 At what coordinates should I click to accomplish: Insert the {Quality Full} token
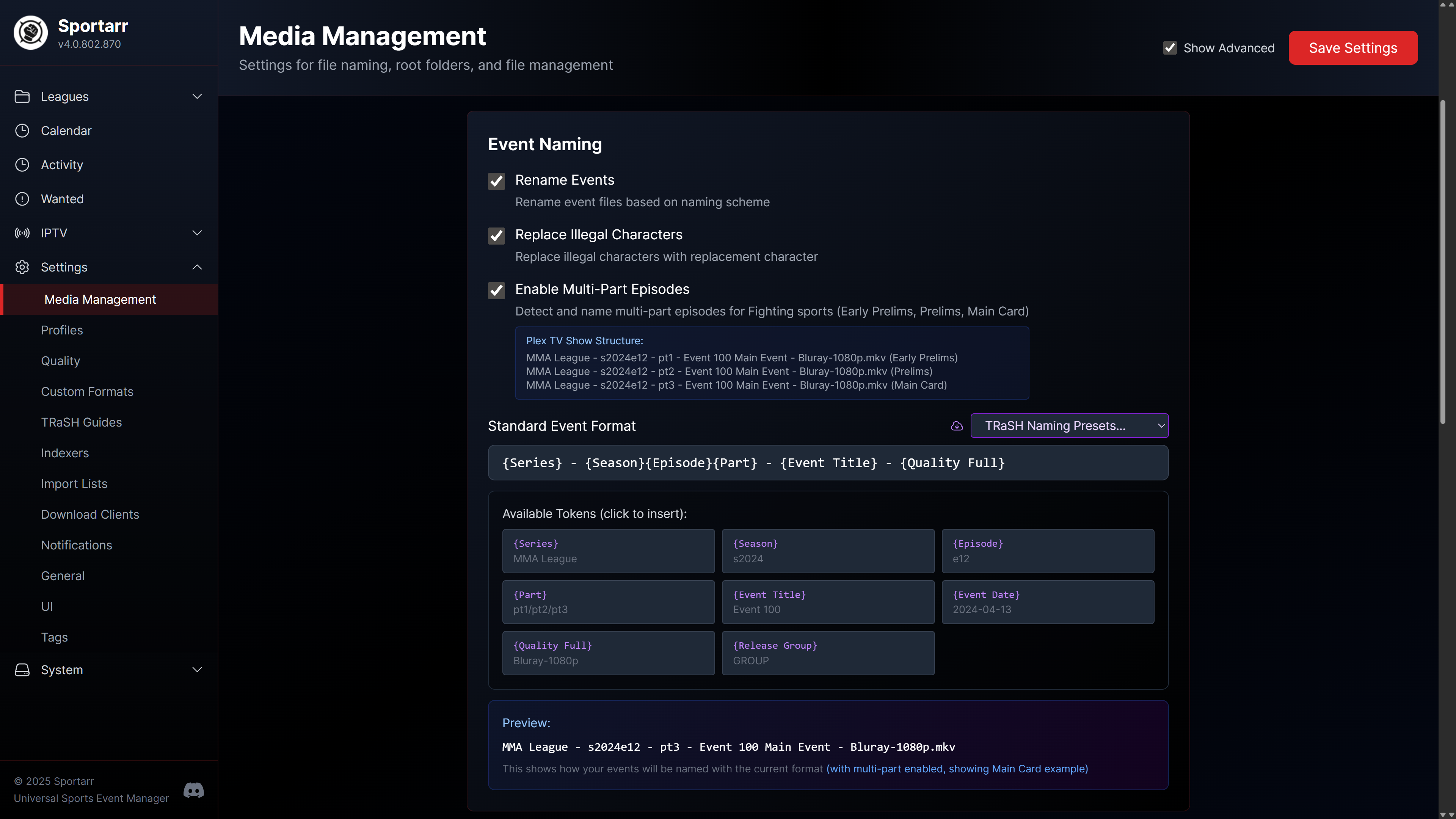click(608, 653)
